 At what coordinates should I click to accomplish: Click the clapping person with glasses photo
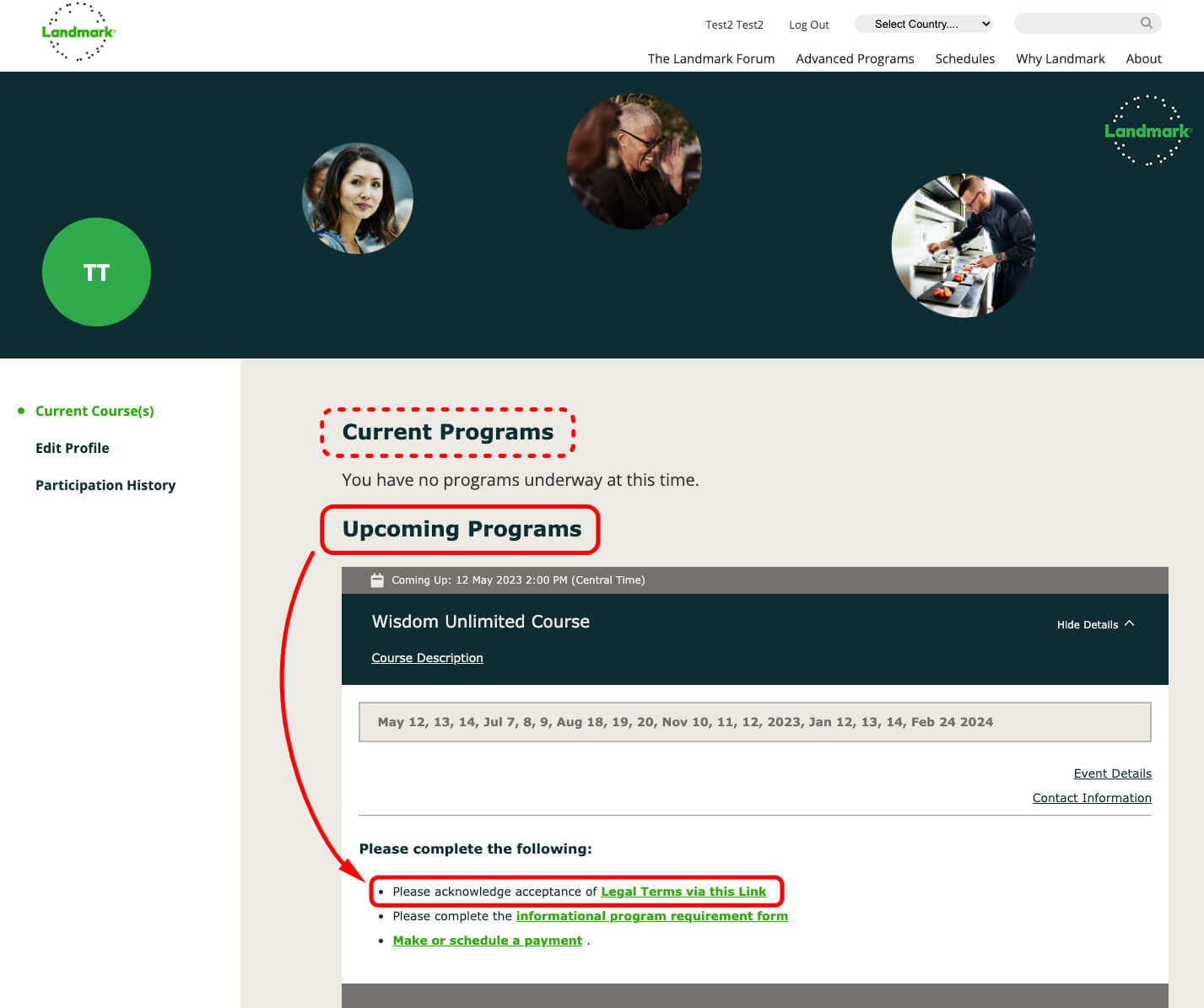coord(634,161)
